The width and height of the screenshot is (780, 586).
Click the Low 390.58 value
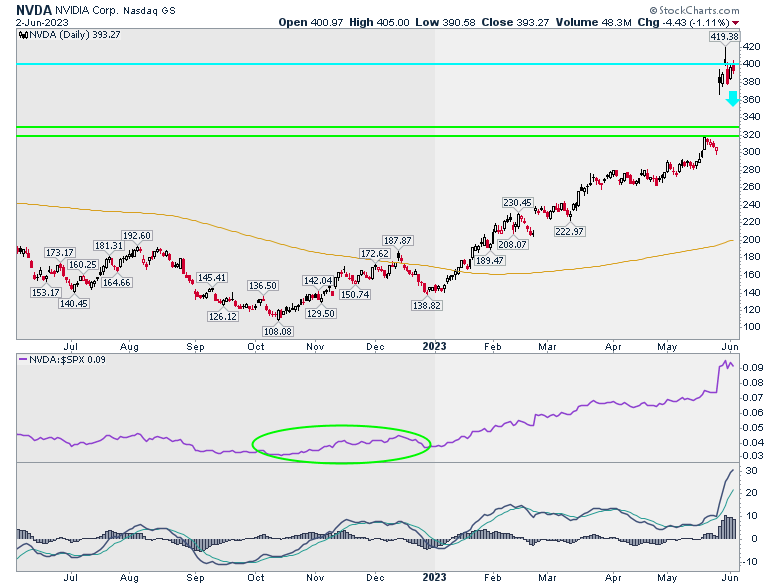coord(446,22)
